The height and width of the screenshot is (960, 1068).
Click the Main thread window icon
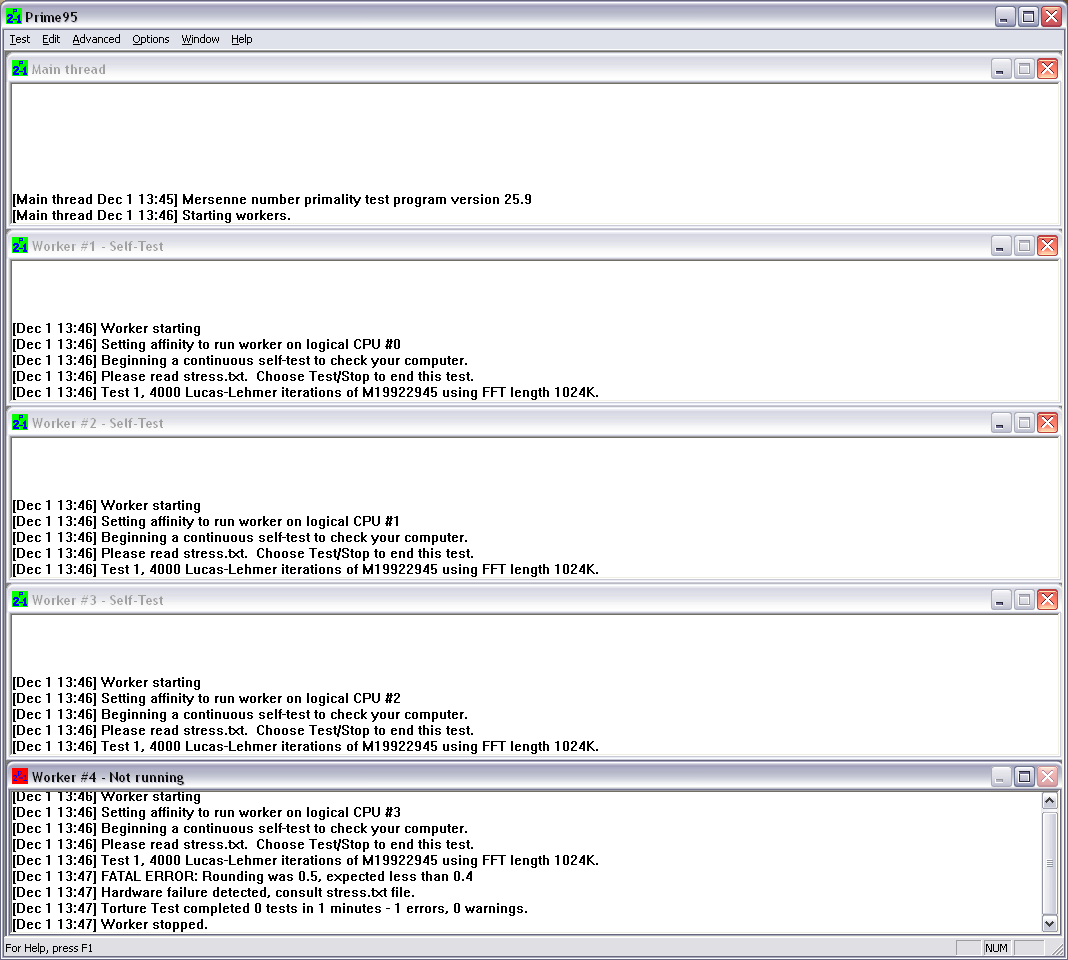pyautogui.click(x=20, y=69)
